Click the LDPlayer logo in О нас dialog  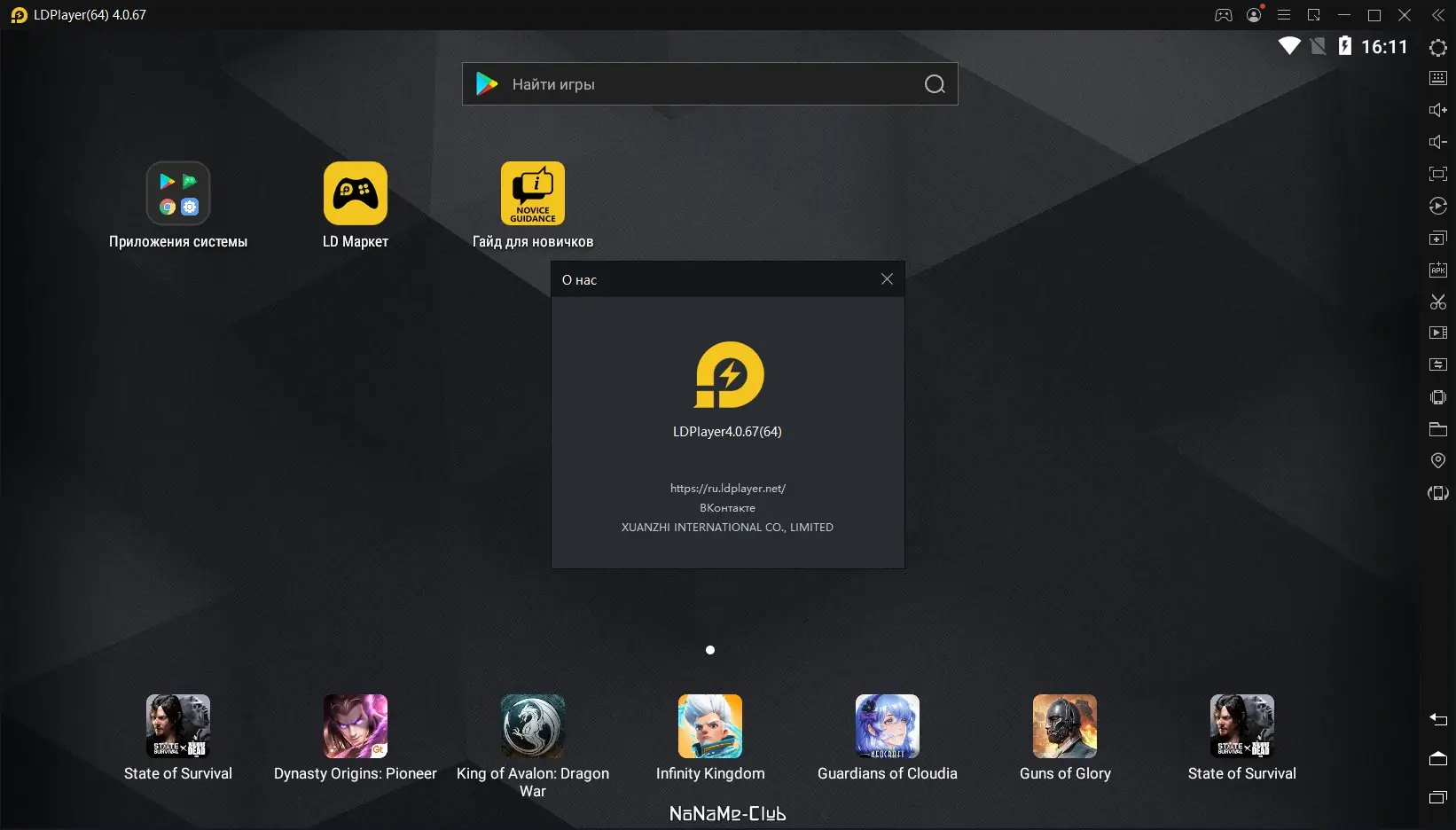(x=728, y=375)
